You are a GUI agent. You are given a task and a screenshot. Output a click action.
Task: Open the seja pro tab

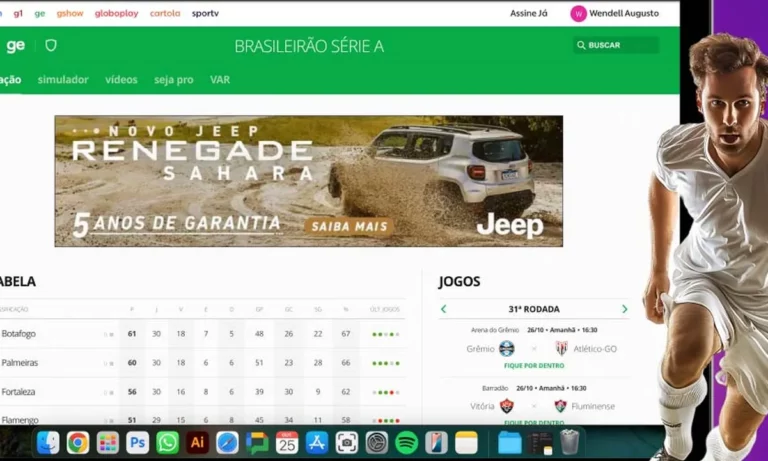pos(174,80)
